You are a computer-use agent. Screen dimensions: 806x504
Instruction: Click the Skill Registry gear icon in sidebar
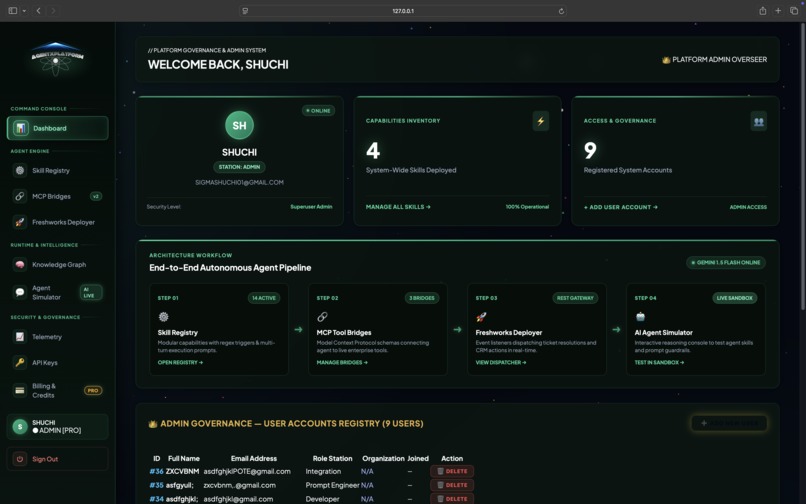point(20,170)
